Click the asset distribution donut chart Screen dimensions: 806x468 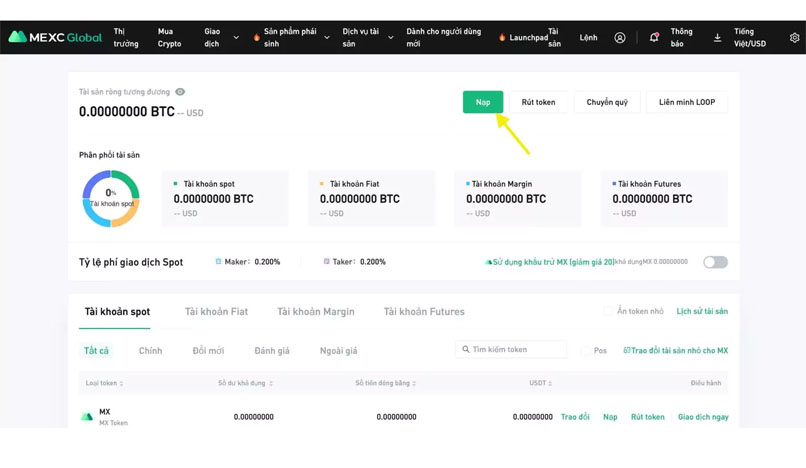click(111, 199)
